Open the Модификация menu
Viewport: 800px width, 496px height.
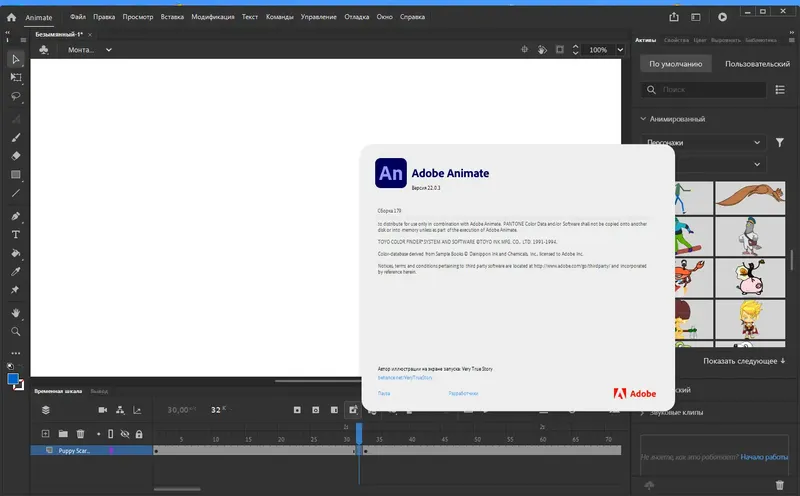click(213, 17)
